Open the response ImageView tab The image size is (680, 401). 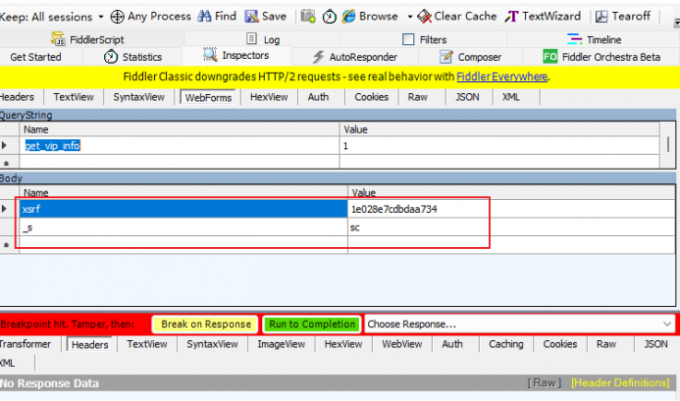[281, 344]
